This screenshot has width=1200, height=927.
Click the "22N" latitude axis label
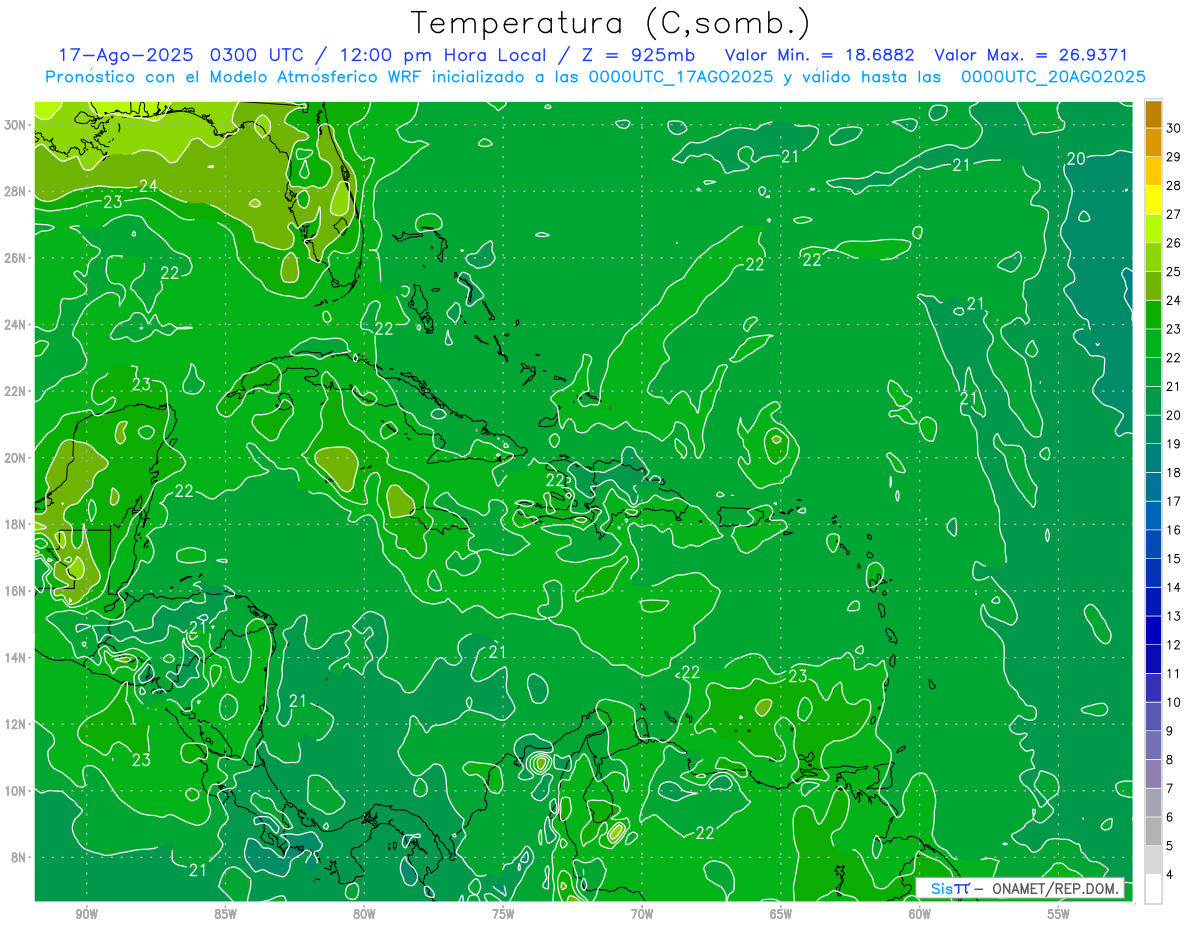pos(17,391)
